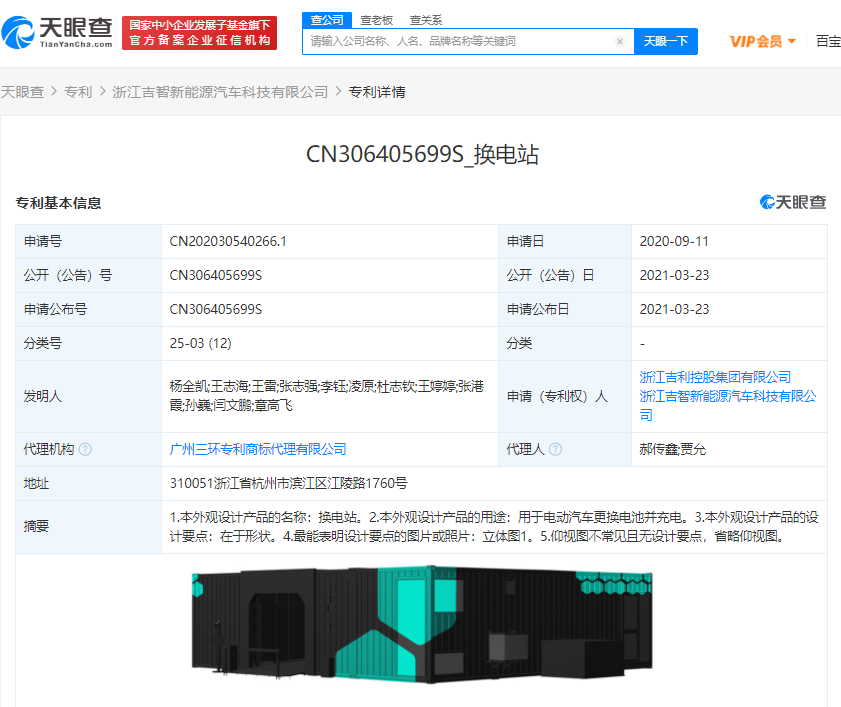Click the inventor names cell

coord(329,396)
